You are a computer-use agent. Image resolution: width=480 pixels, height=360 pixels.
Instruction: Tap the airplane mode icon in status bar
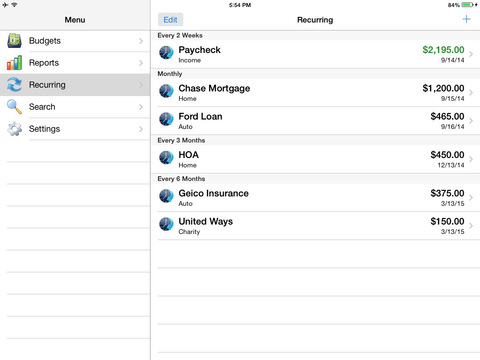5,5
